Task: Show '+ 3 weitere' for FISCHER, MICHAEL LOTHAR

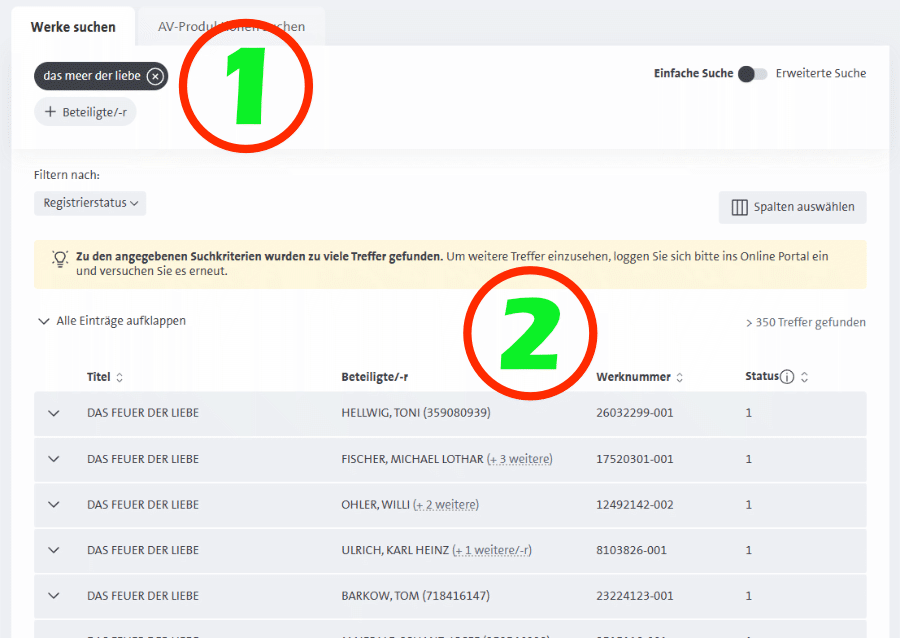Action: tap(519, 459)
